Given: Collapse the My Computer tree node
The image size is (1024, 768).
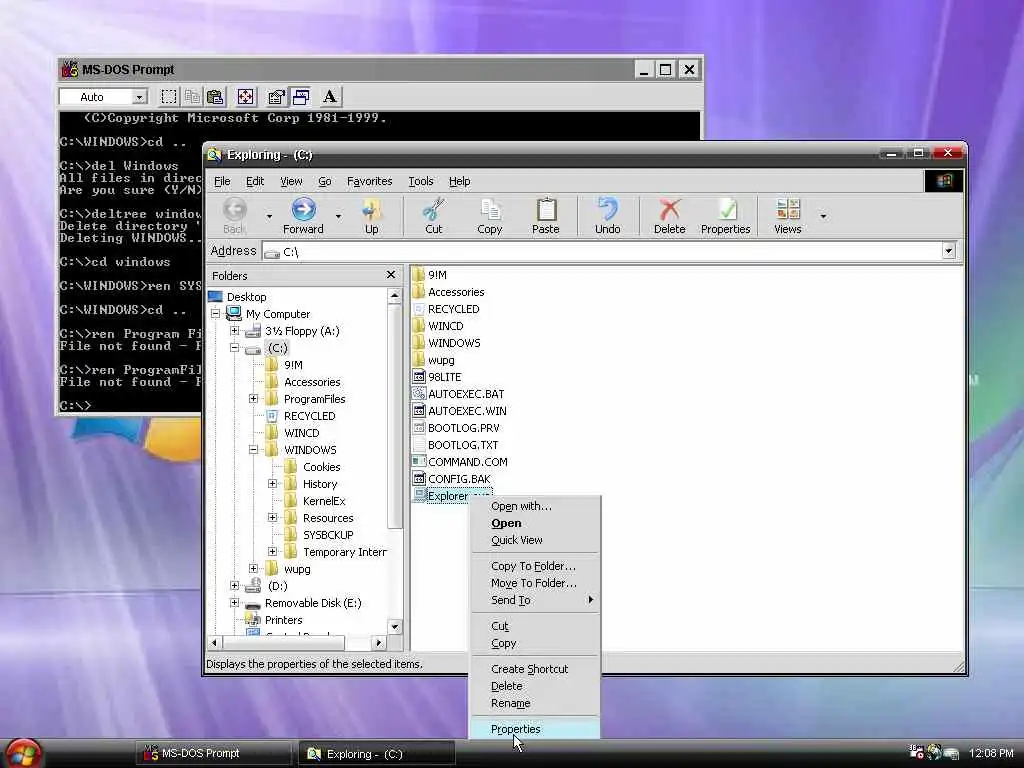Looking at the screenshot, I should [216, 314].
